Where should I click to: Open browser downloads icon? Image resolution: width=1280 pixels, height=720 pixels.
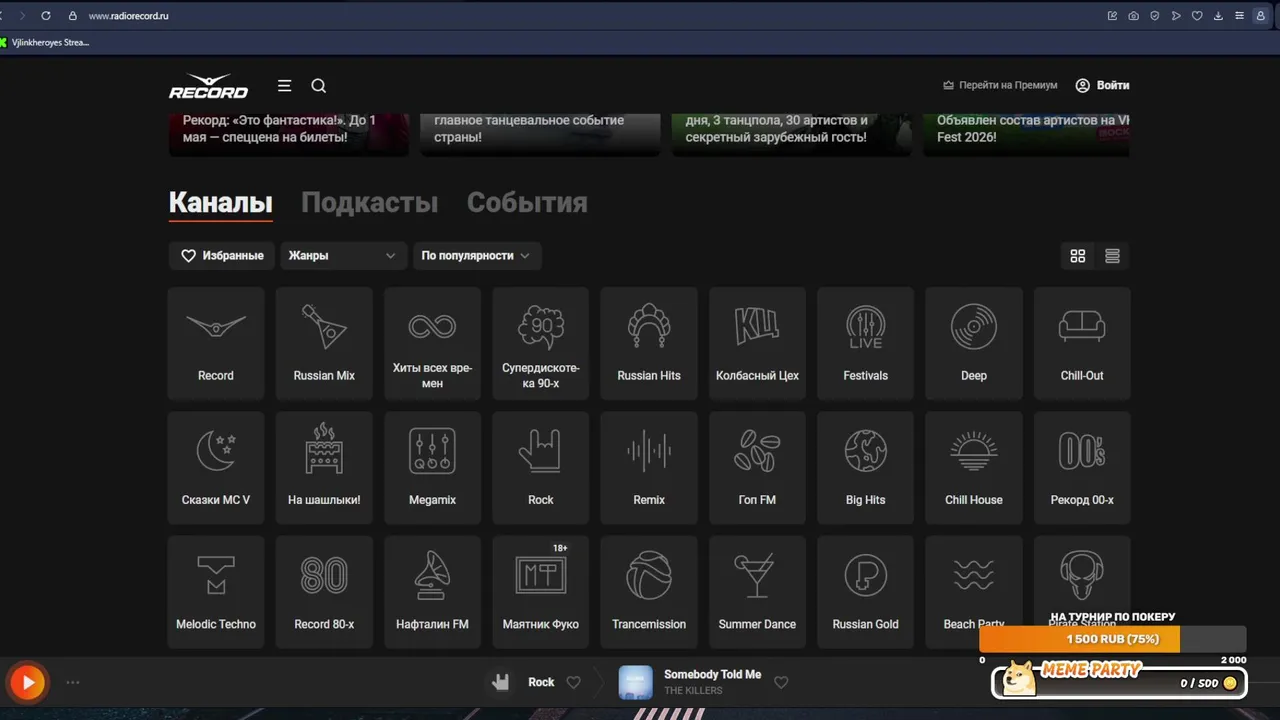click(x=1218, y=16)
